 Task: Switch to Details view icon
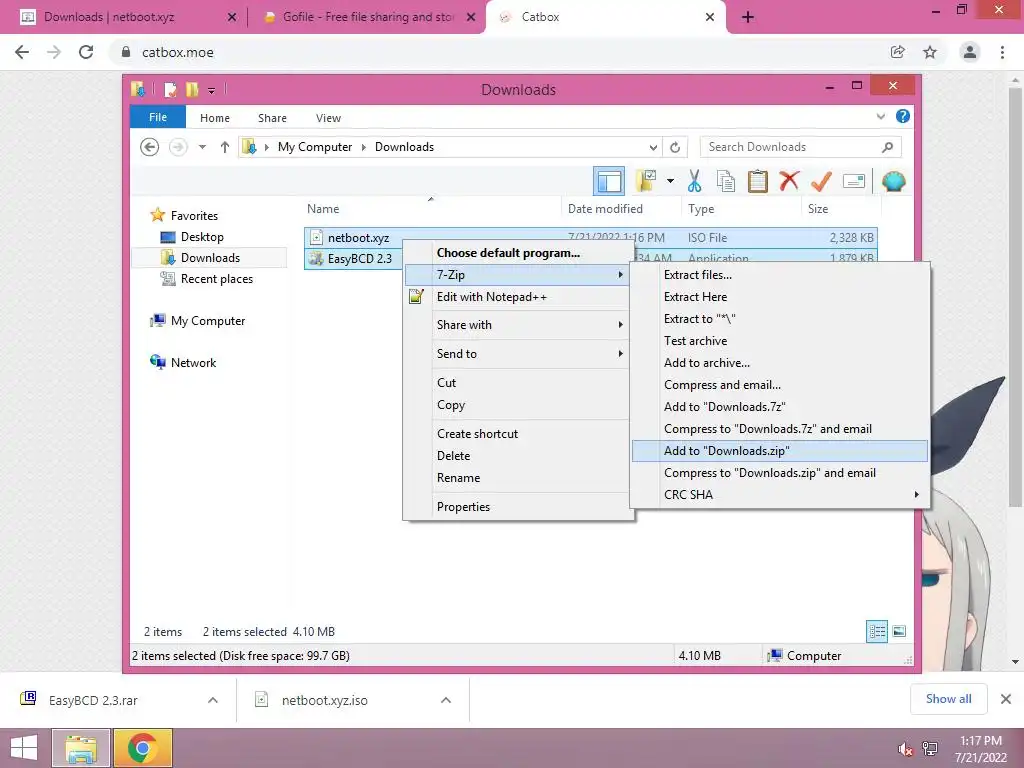pos(877,631)
